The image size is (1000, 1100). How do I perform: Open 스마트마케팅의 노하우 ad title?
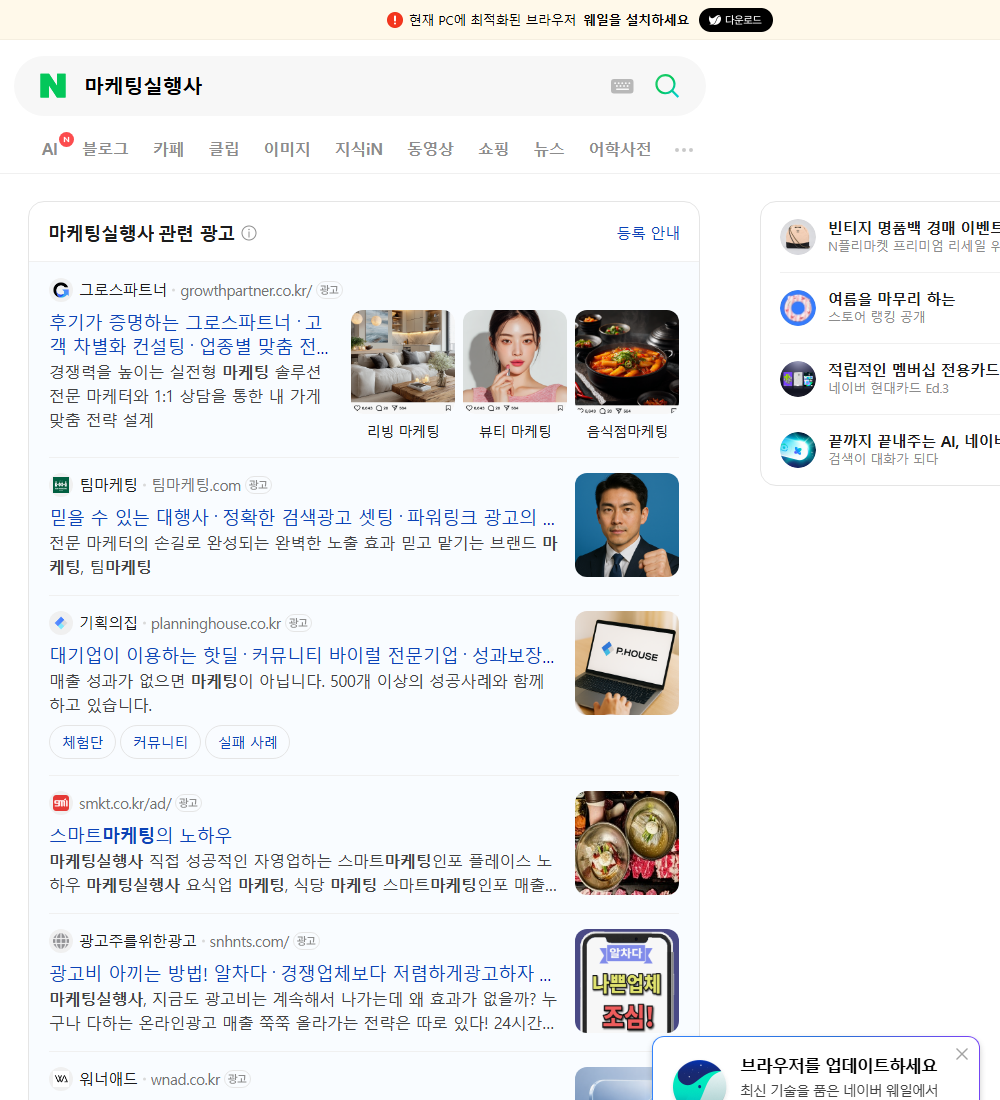point(140,835)
